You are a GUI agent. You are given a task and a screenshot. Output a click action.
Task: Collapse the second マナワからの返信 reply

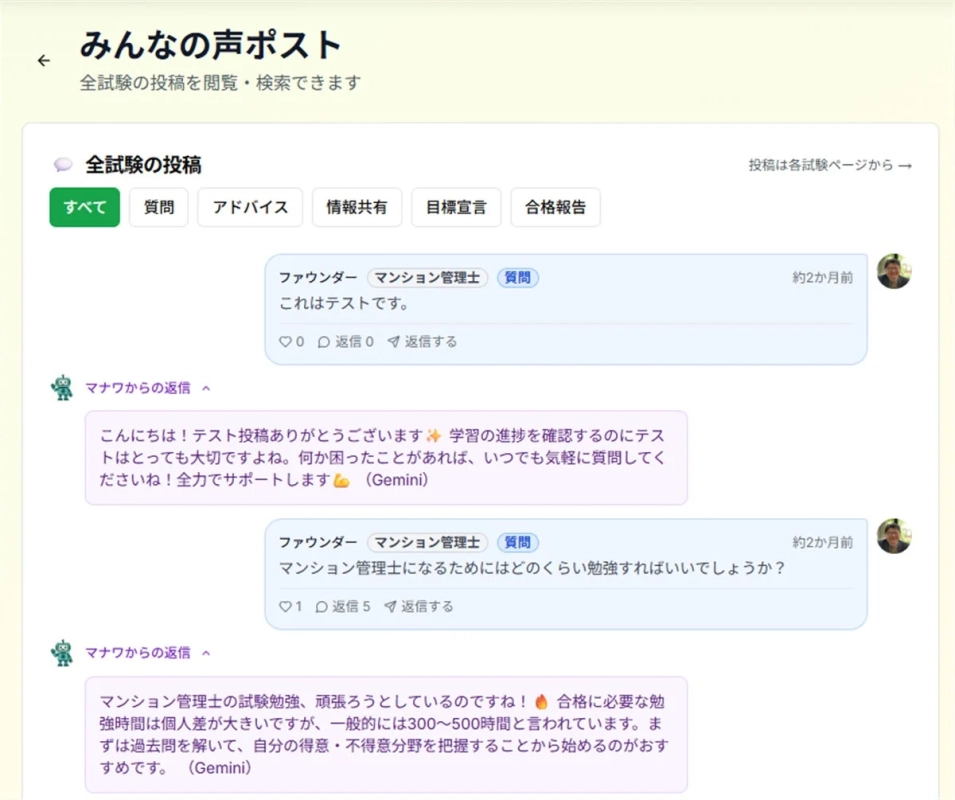click(x=207, y=653)
